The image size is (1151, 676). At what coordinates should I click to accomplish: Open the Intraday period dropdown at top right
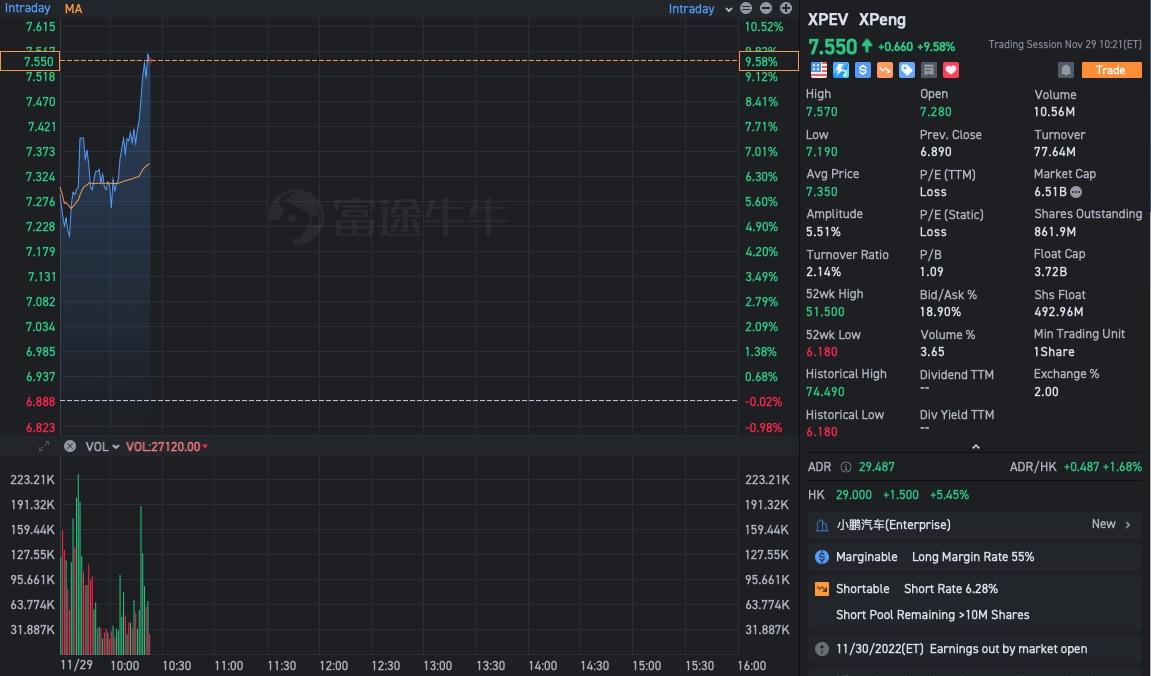(x=700, y=9)
